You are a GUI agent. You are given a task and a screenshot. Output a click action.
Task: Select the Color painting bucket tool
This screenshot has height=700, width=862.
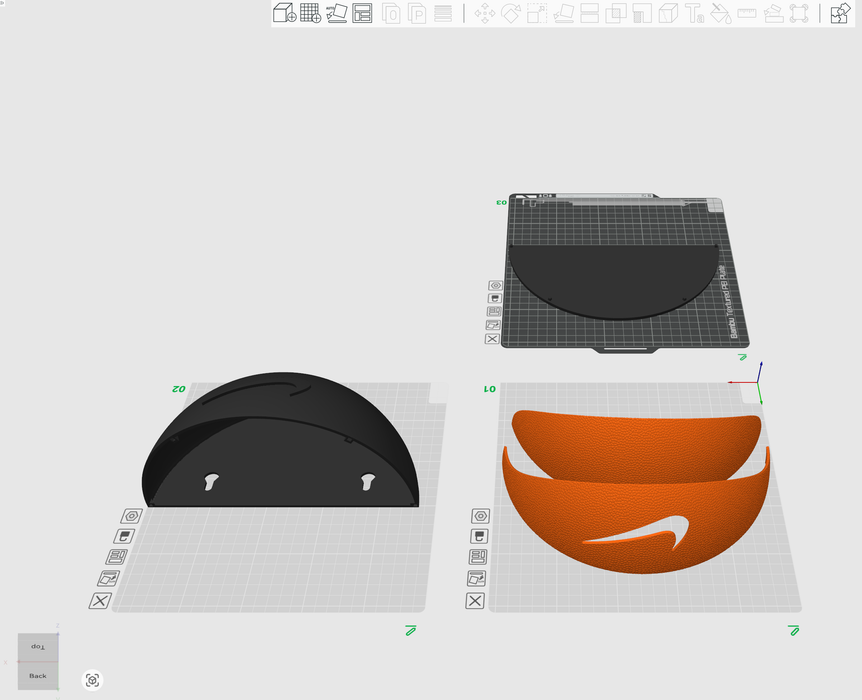tap(720, 13)
